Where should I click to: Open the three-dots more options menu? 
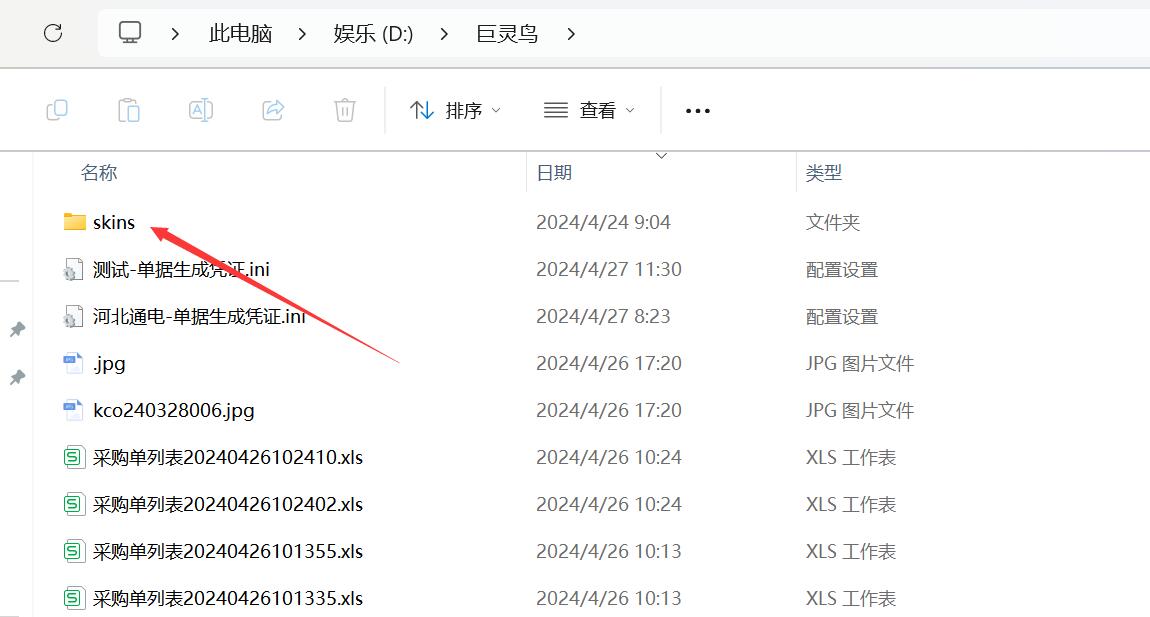(697, 110)
